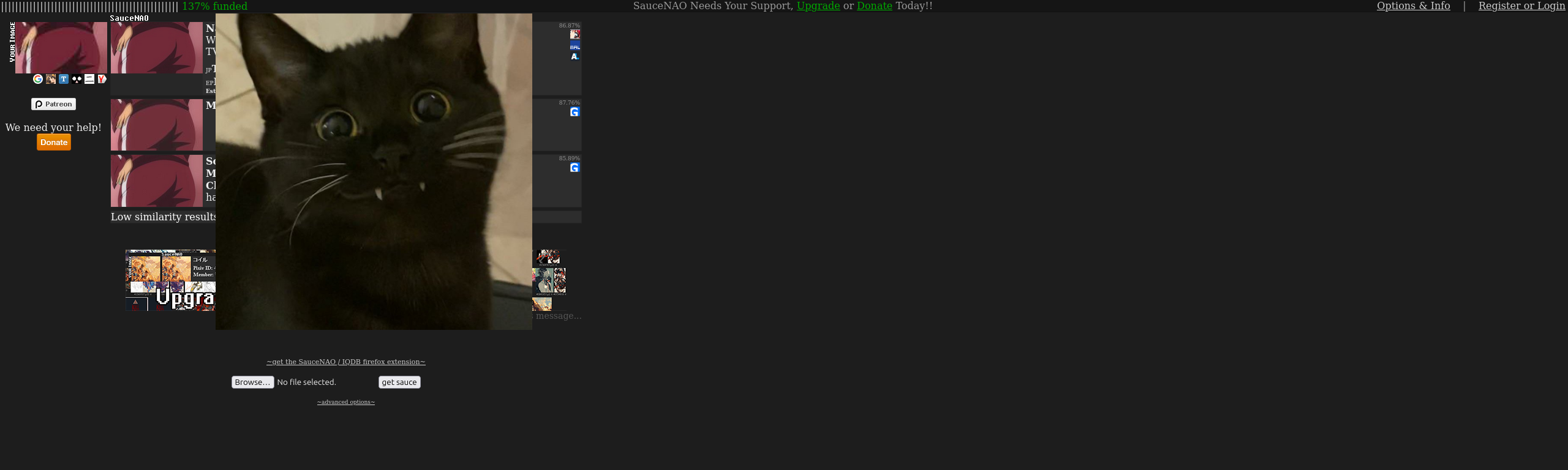Open the green Donate link in header

875,6
